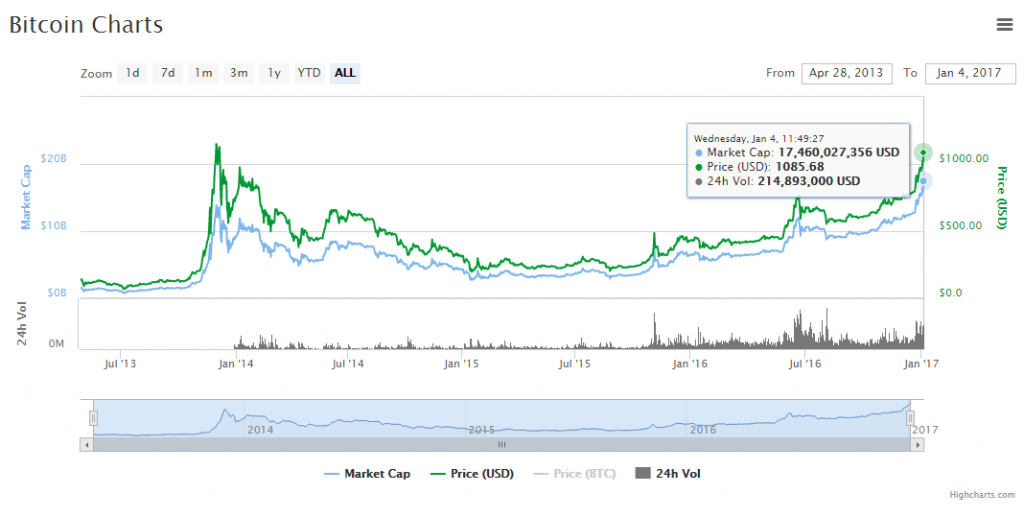Click the Jan '14 axis label
Screen dimensions: 1024x517
(236, 364)
